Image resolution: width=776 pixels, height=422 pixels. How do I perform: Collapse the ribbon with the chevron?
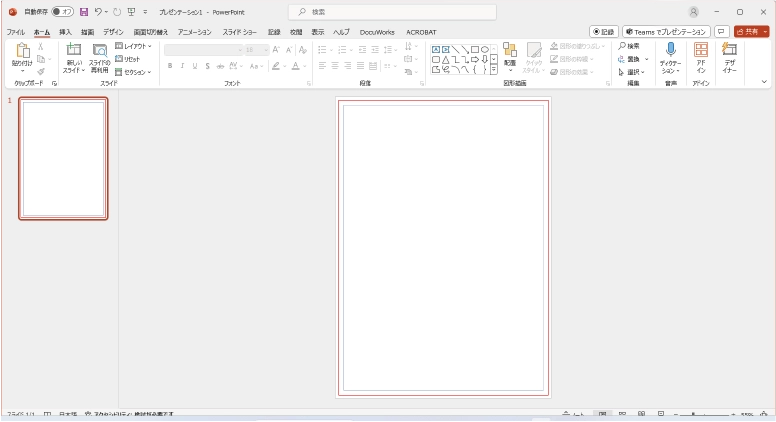tap(764, 82)
